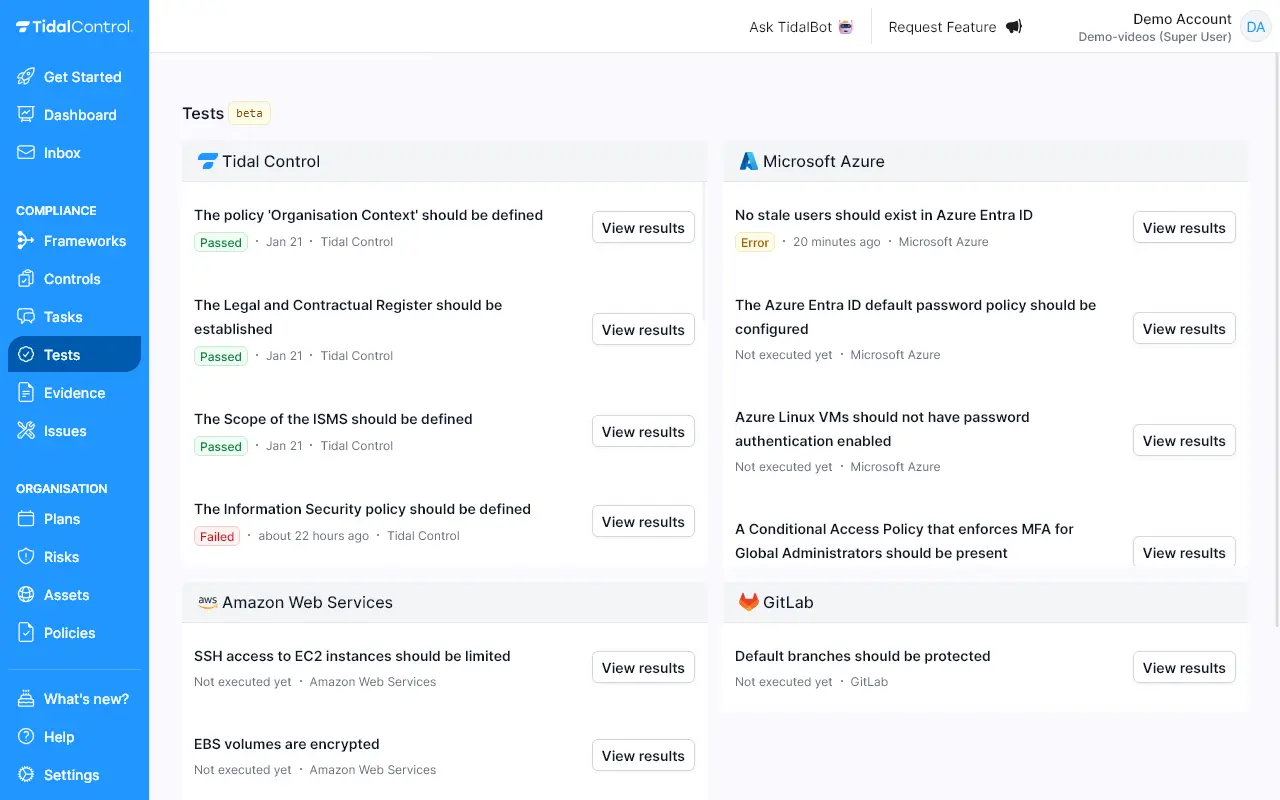
Task: View results for Organisation Context policy test
Action: 643,228
